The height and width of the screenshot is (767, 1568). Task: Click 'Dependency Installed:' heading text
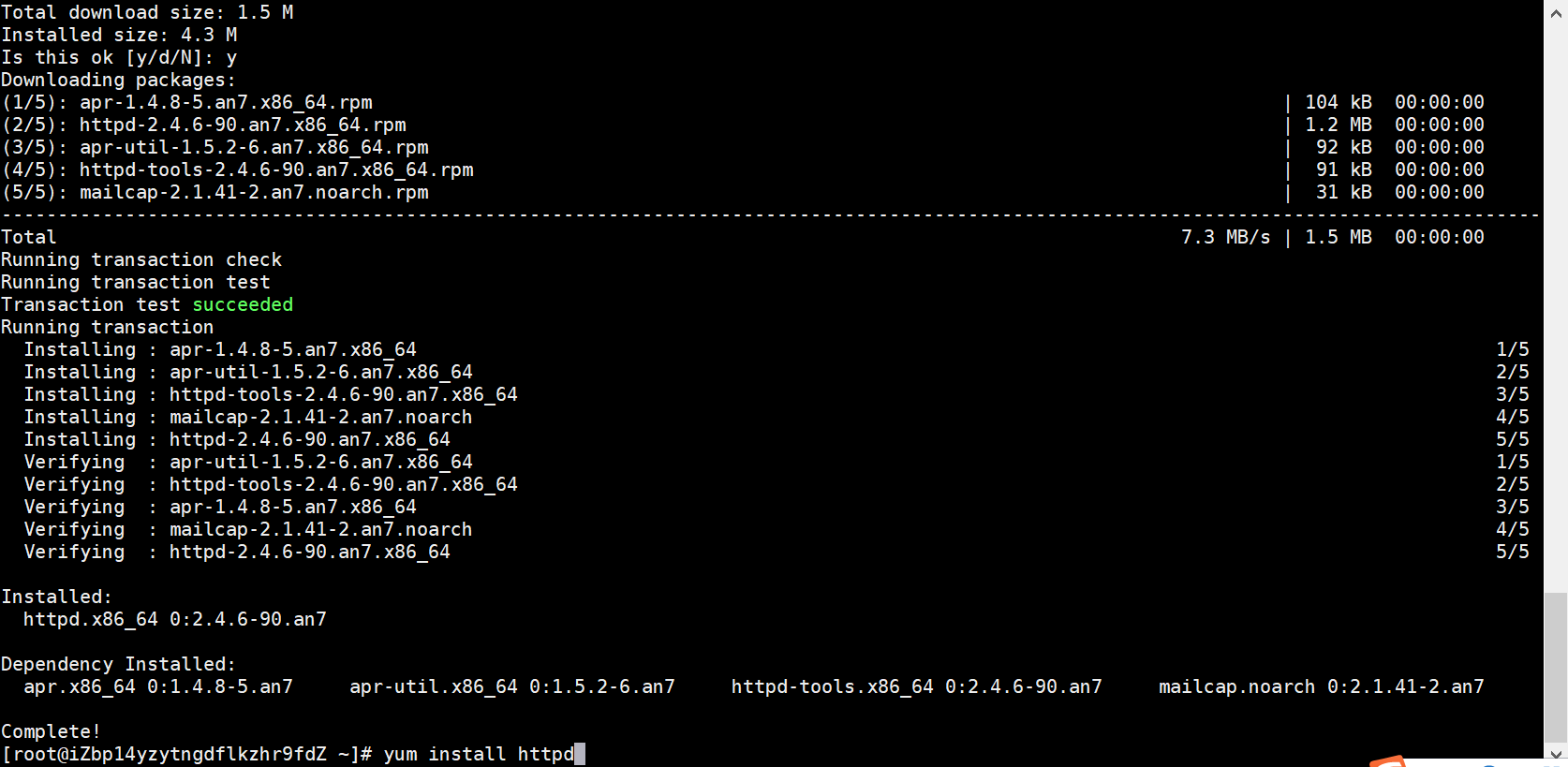coord(119,664)
